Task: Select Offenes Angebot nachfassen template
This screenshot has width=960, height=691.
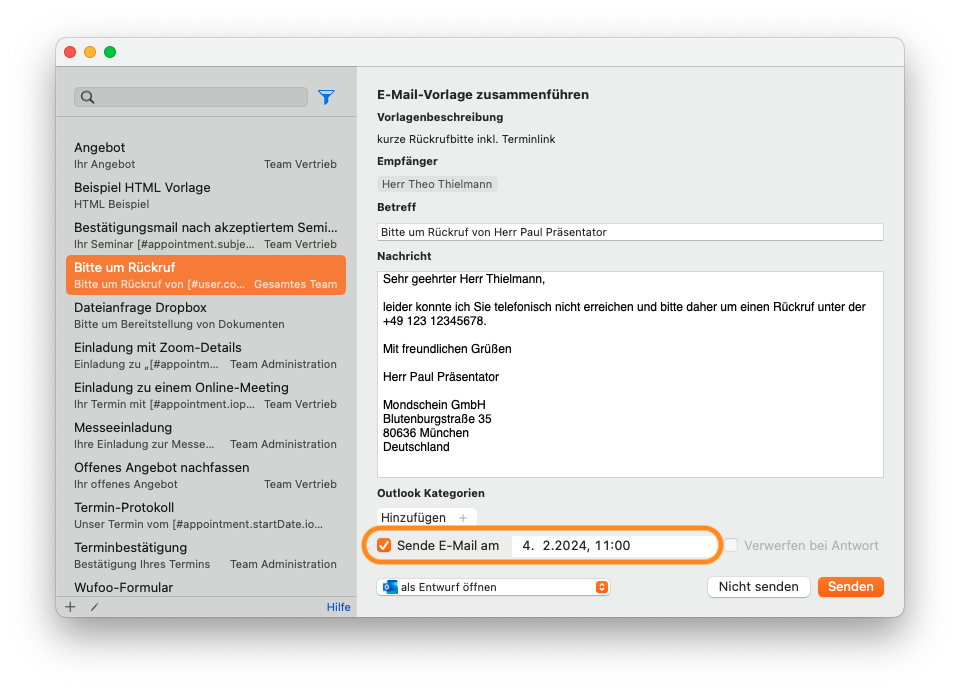Action: click(x=206, y=475)
